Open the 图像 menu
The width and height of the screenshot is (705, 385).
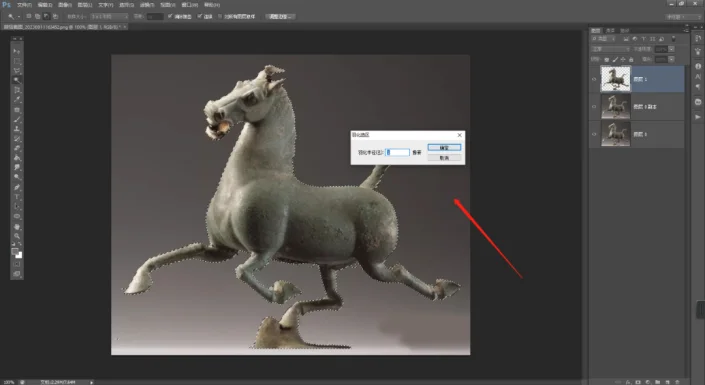[x=65, y=5]
